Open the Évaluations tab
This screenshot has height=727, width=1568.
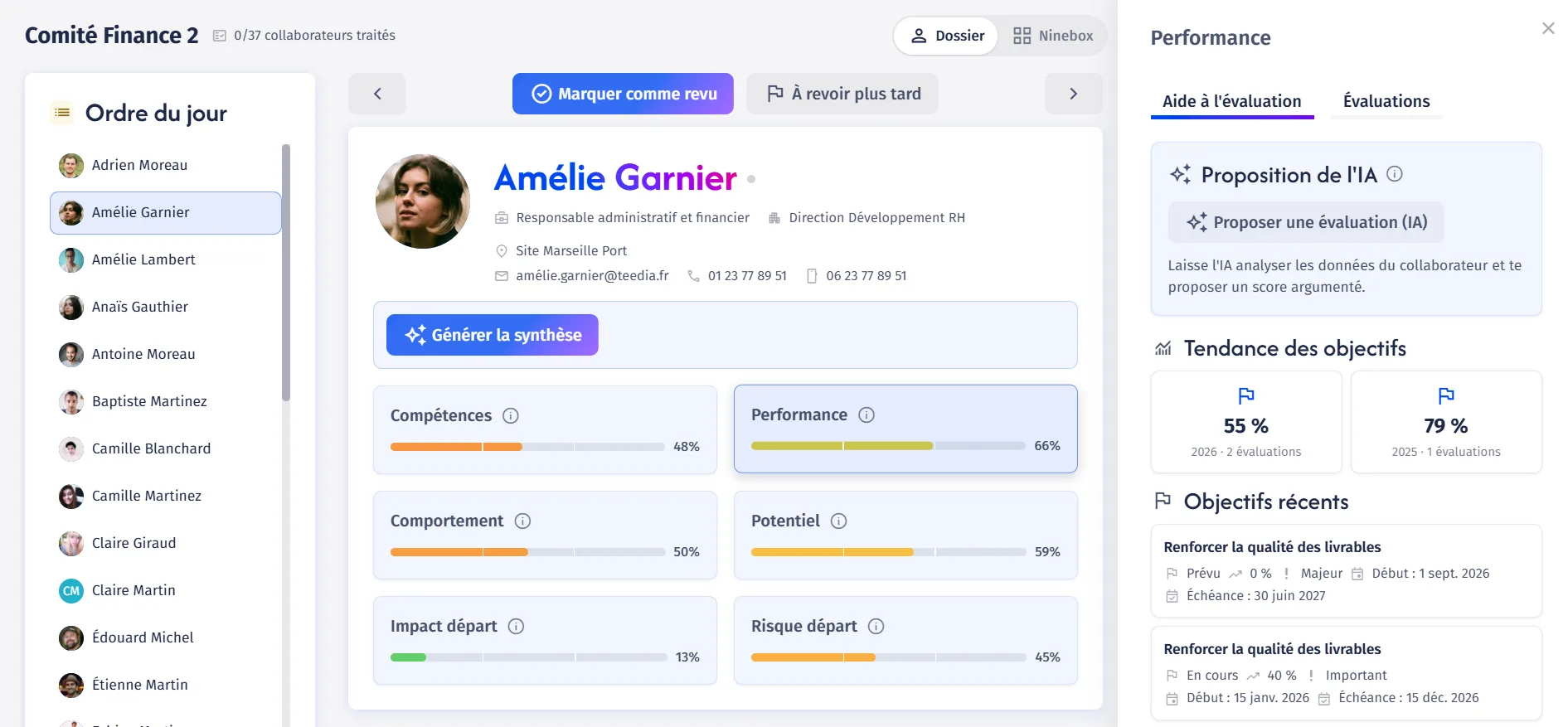[x=1386, y=101]
